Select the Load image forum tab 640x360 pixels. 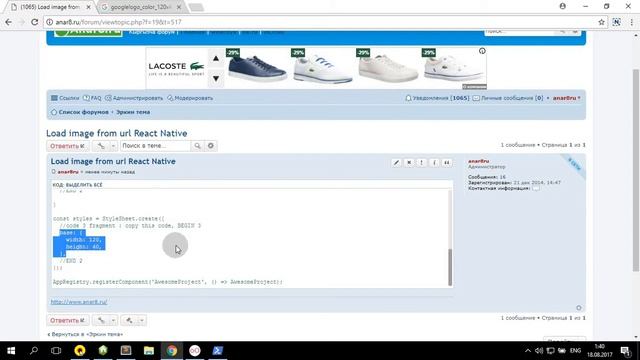click(50, 7)
